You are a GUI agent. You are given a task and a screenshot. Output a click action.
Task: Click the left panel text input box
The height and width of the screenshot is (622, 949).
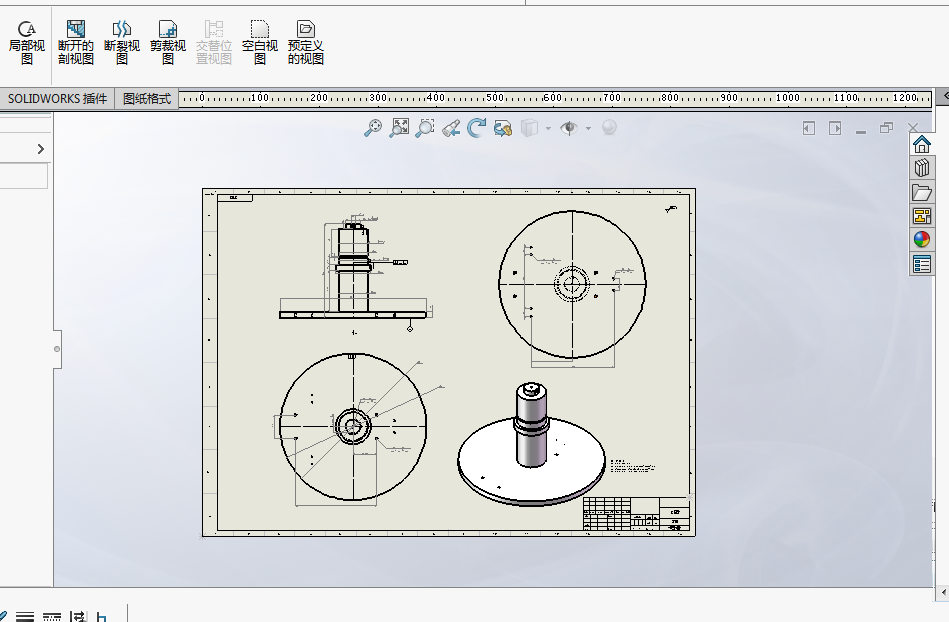pos(24,176)
